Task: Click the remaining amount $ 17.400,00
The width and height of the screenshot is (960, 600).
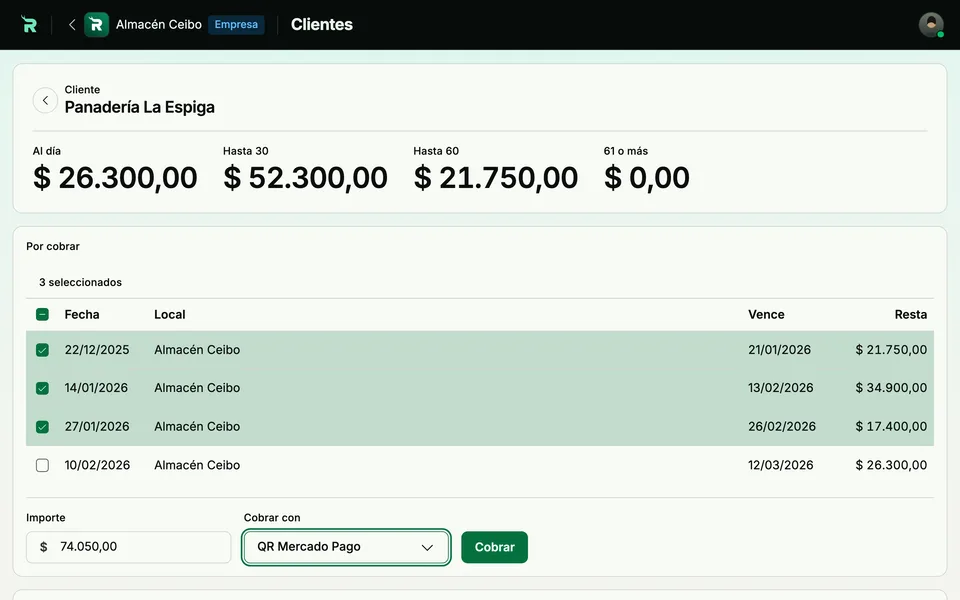Action: pyautogui.click(x=891, y=427)
